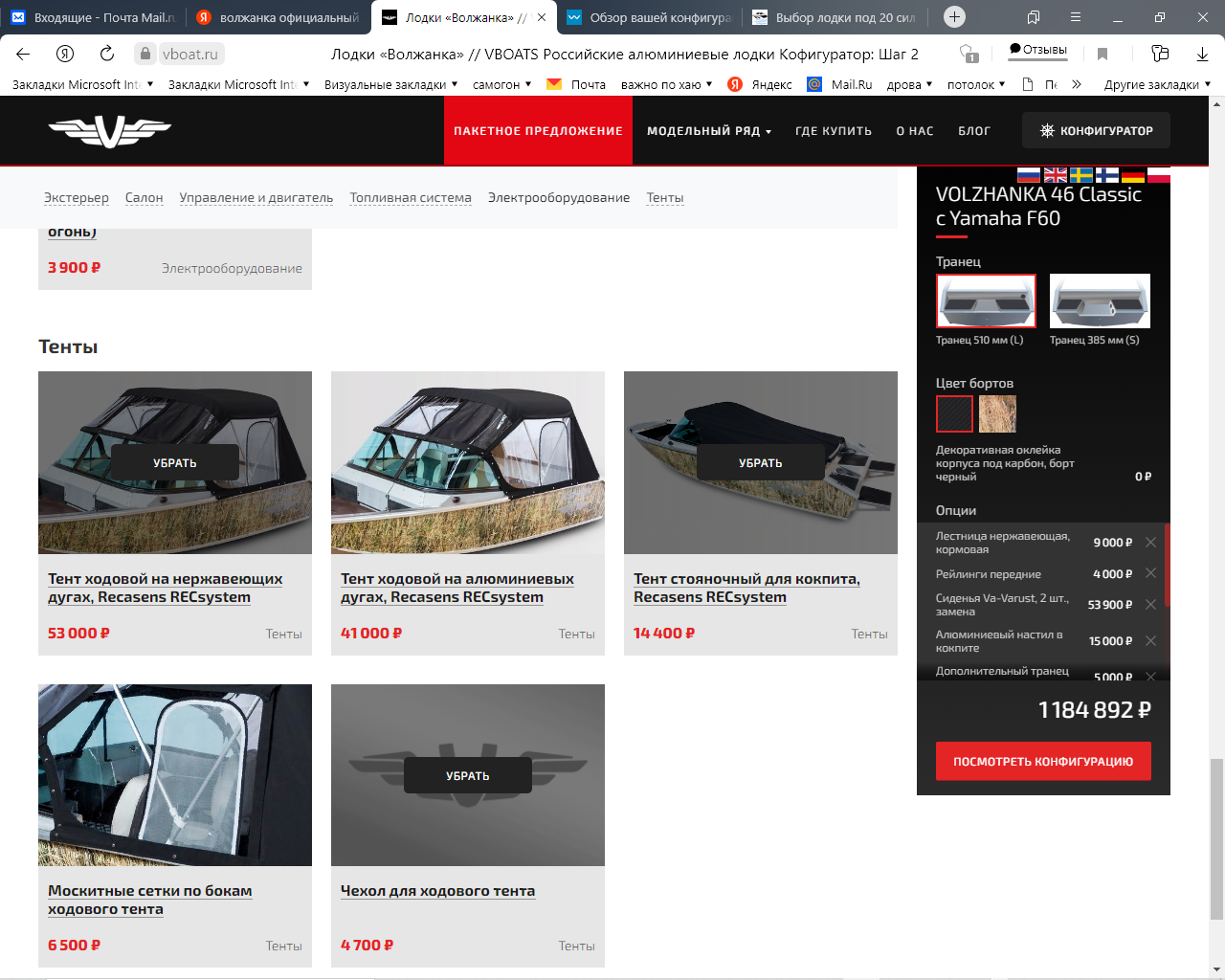Jump to the Экстерьер section

pyautogui.click(x=77, y=197)
